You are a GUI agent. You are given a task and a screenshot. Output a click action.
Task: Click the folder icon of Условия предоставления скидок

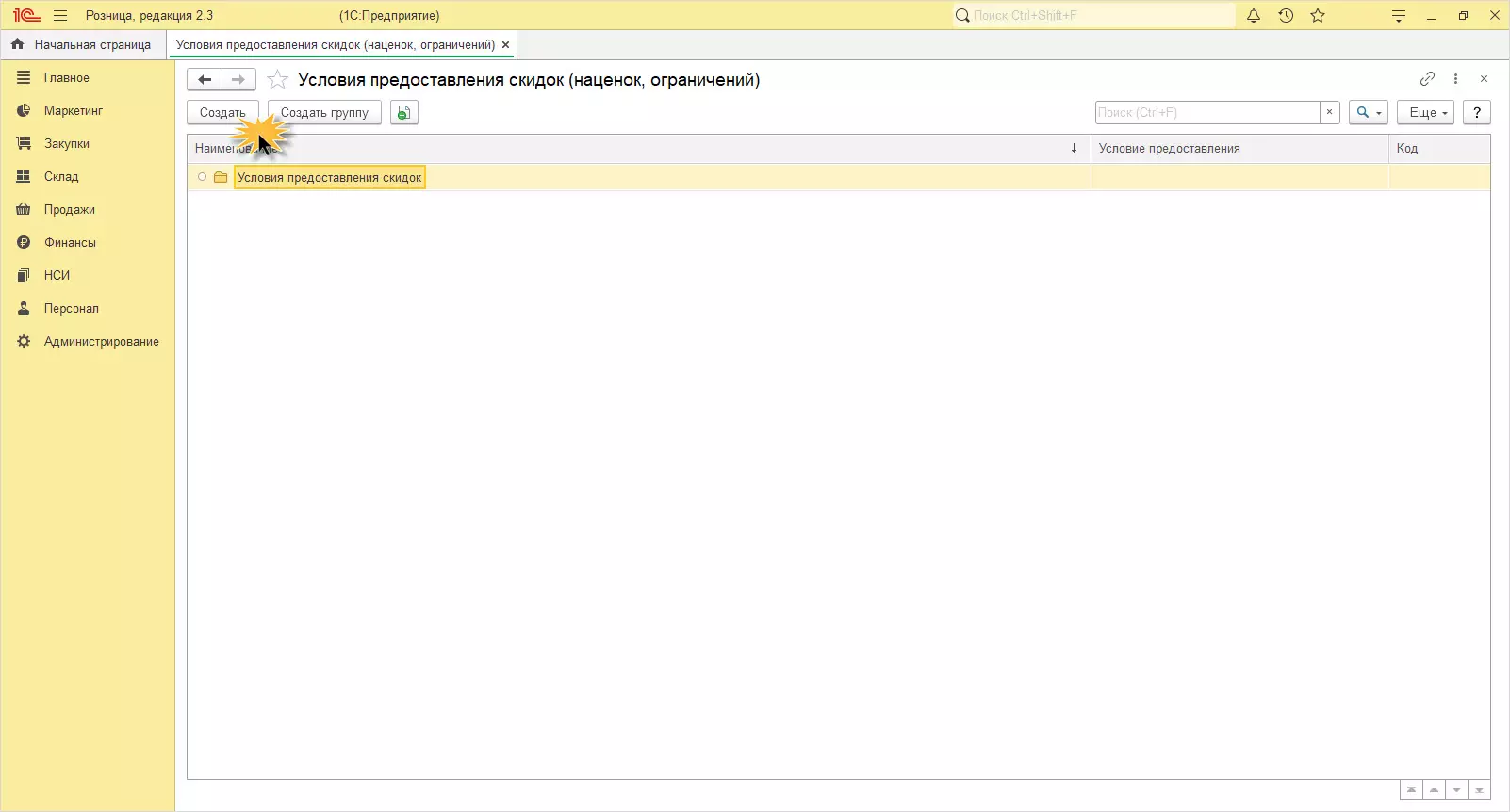coord(221,177)
